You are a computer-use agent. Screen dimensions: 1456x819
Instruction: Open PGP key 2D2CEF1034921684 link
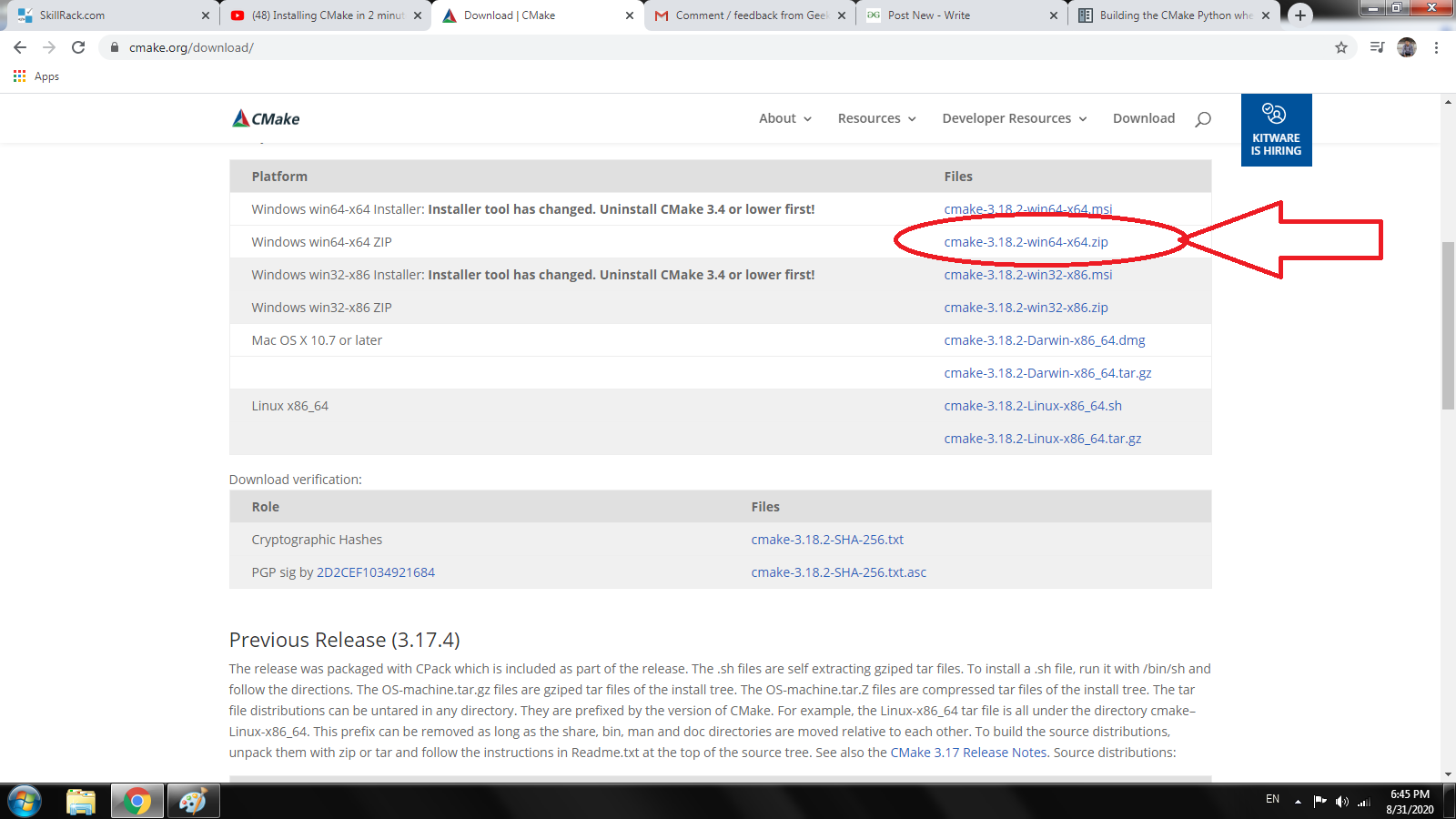pos(376,572)
